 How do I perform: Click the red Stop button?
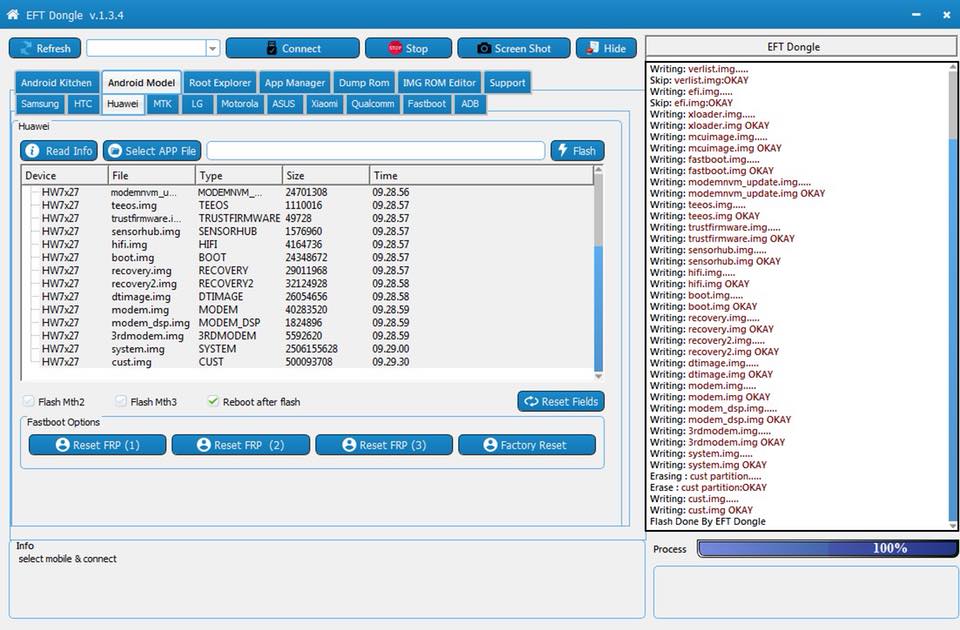point(408,48)
